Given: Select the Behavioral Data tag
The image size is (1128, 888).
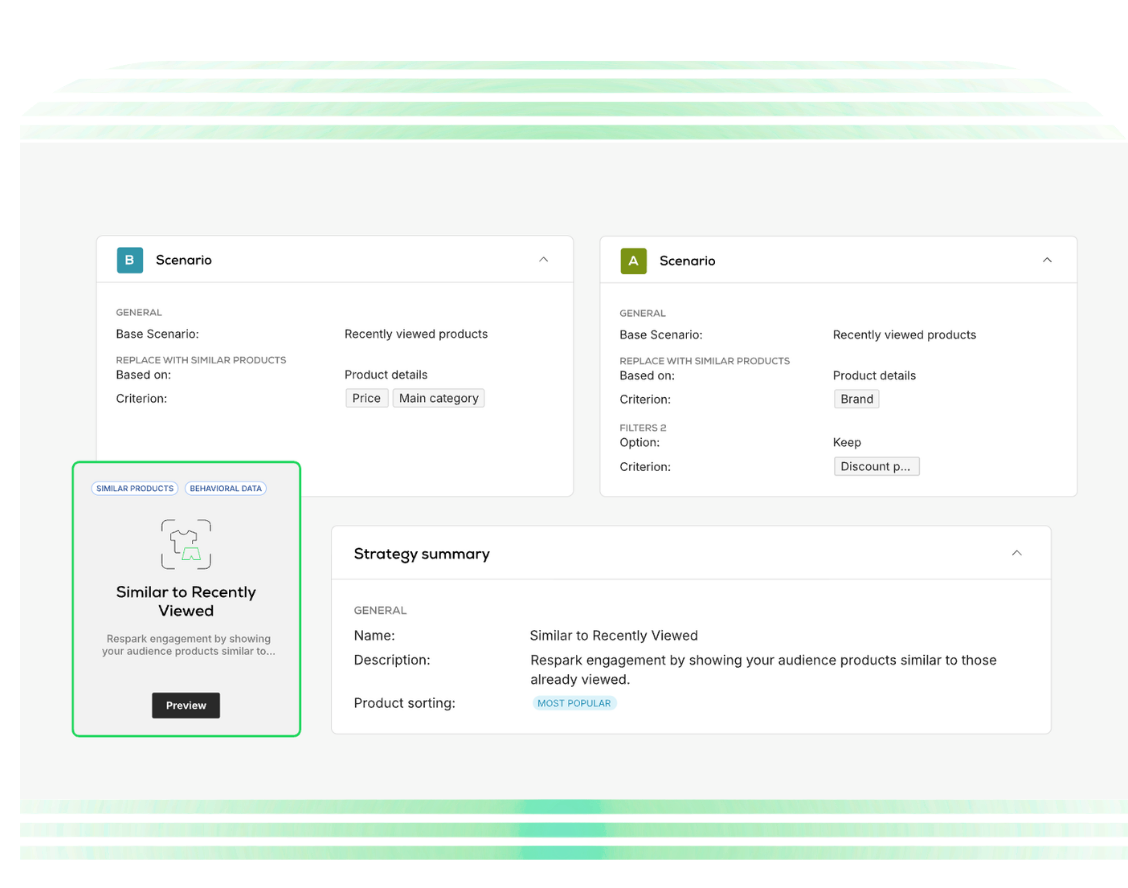Looking at the screenshot, I should point(226,488).
